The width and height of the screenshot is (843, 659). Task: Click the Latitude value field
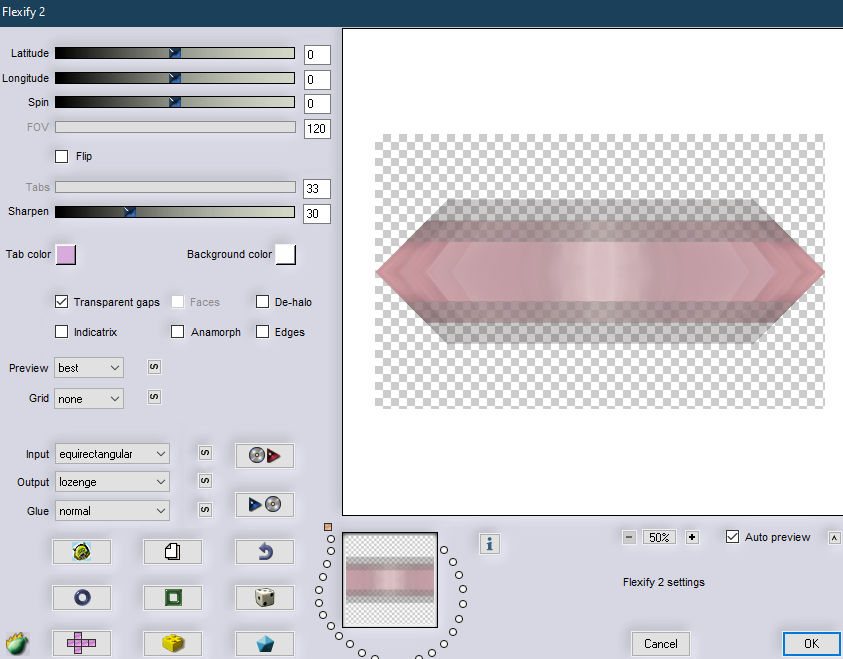coord(317,55)
